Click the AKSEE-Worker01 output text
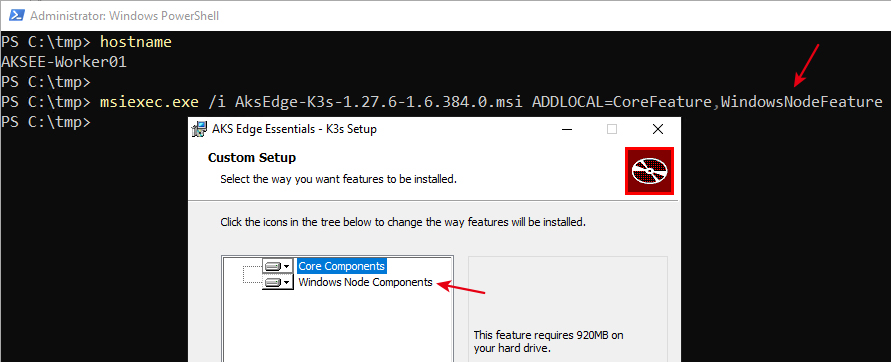Screen dimensions: 891x362 click(x=64, y=62)
